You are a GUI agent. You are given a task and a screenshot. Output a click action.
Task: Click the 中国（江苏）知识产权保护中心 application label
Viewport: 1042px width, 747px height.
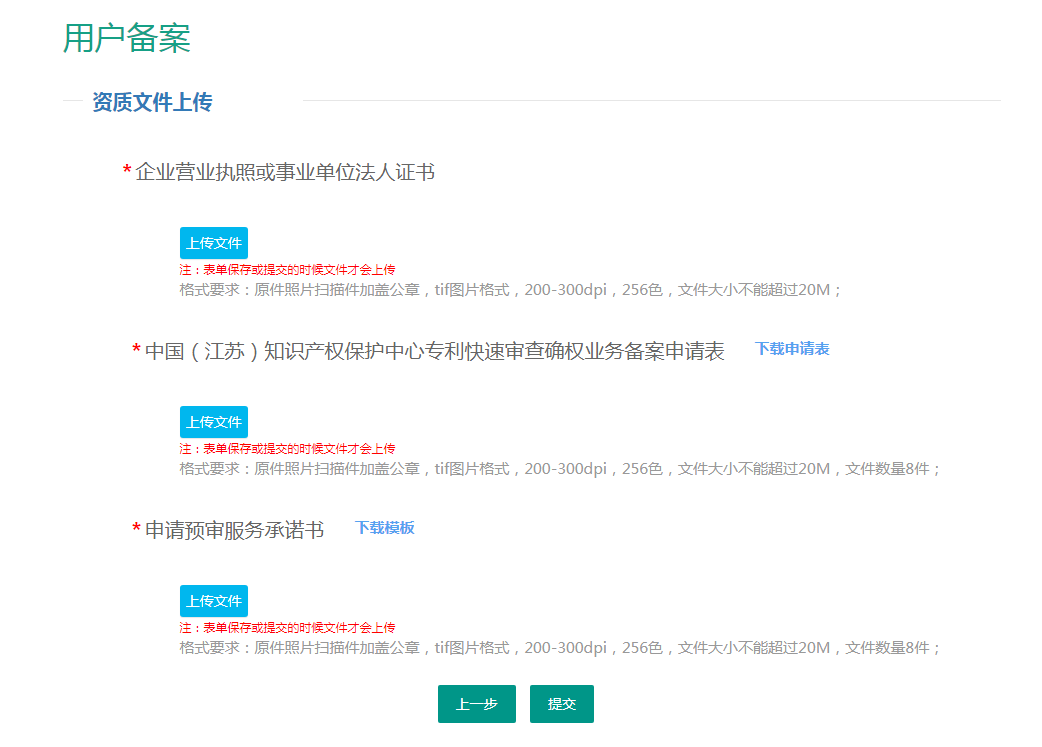coord(434,352)
